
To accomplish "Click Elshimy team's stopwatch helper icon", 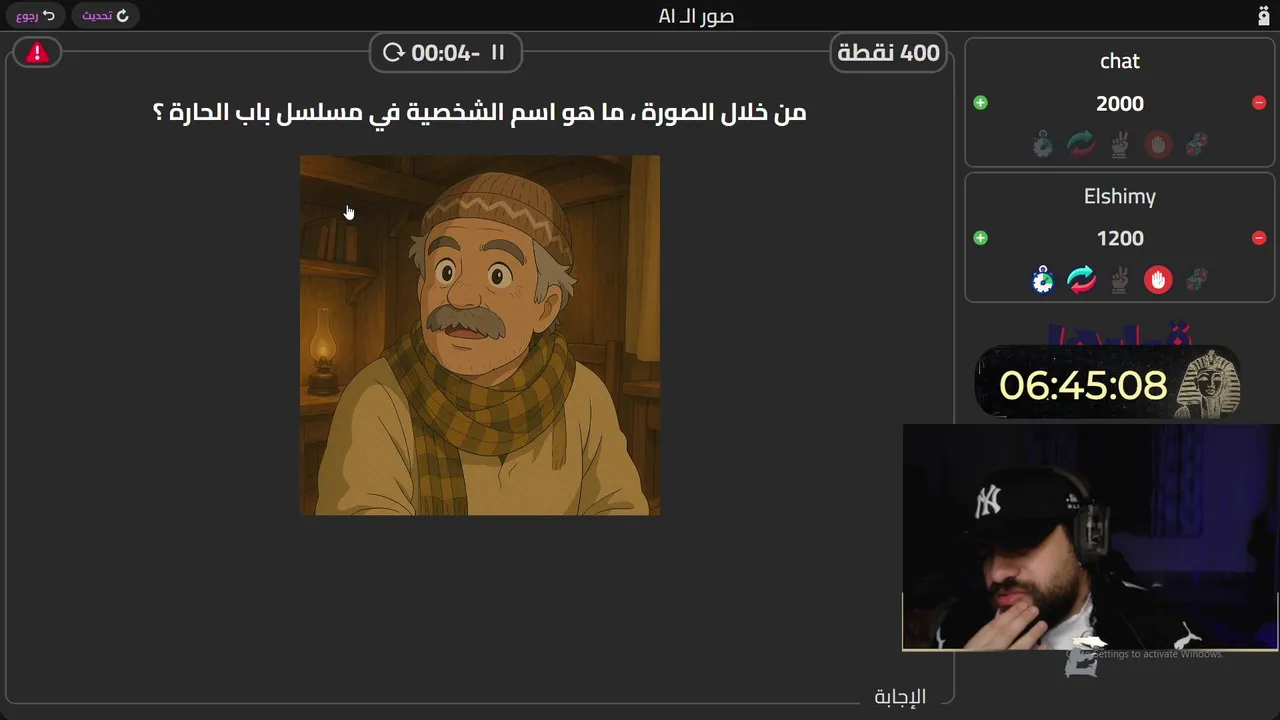I will [x=1043, y=280].
